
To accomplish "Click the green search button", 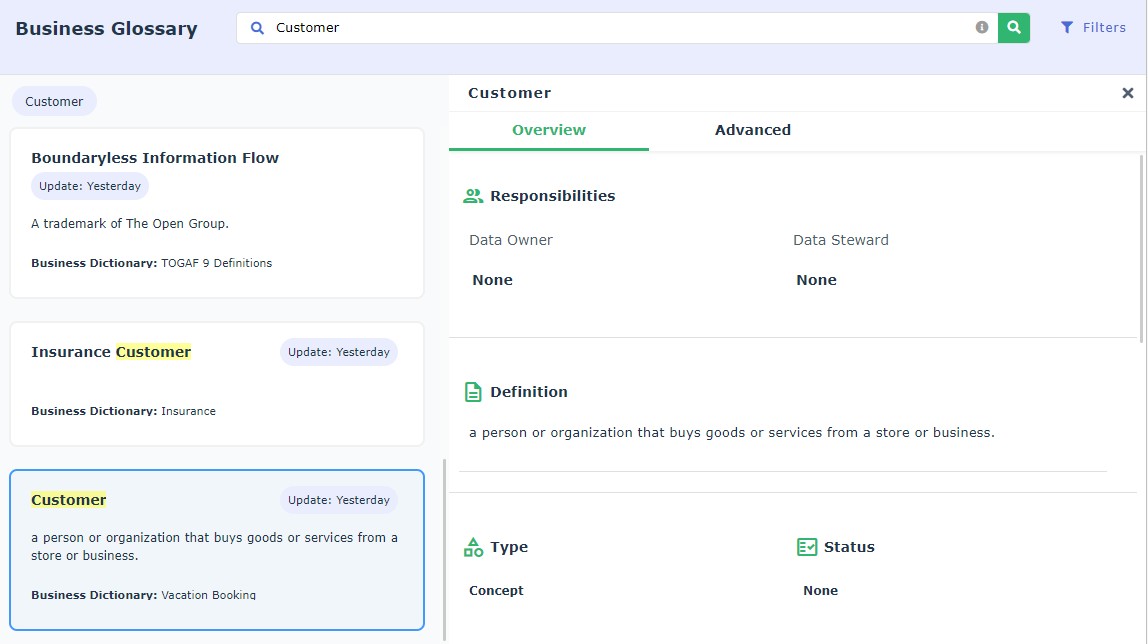I will (1014, 28).
